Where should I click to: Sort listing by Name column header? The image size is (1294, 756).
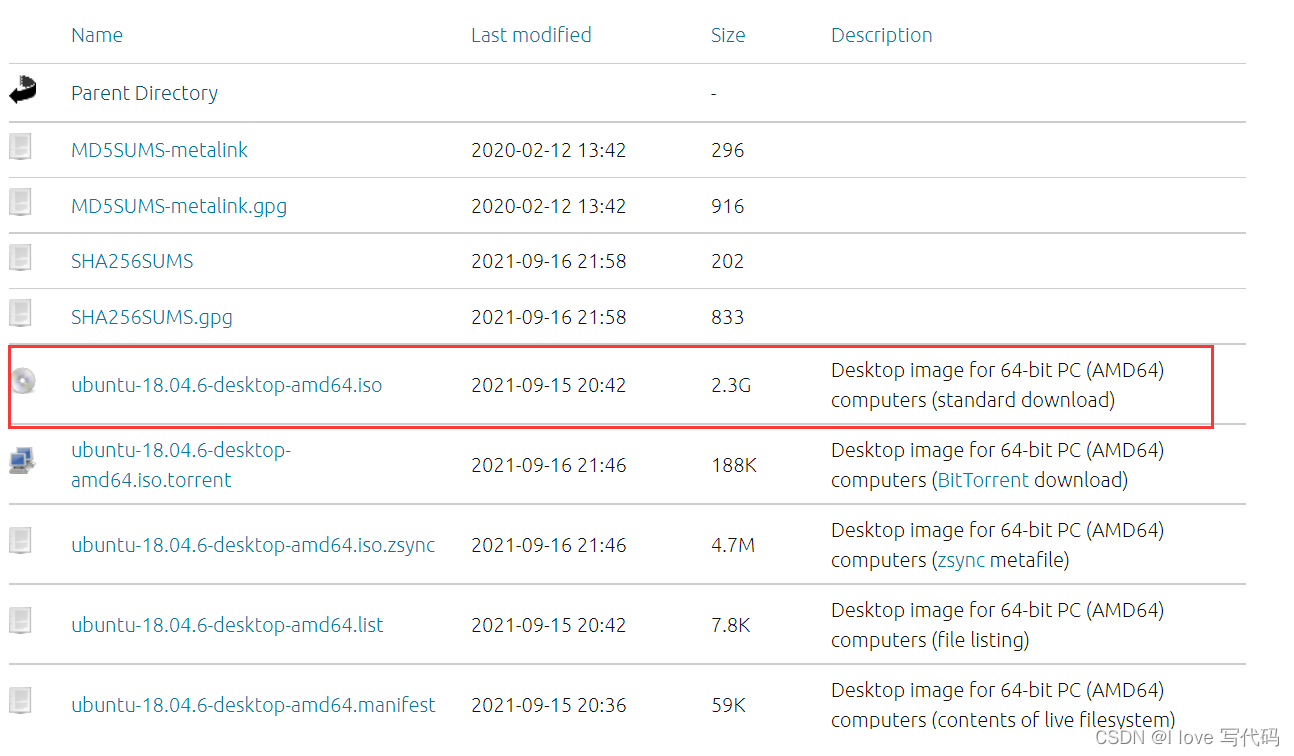click(97, 35)
